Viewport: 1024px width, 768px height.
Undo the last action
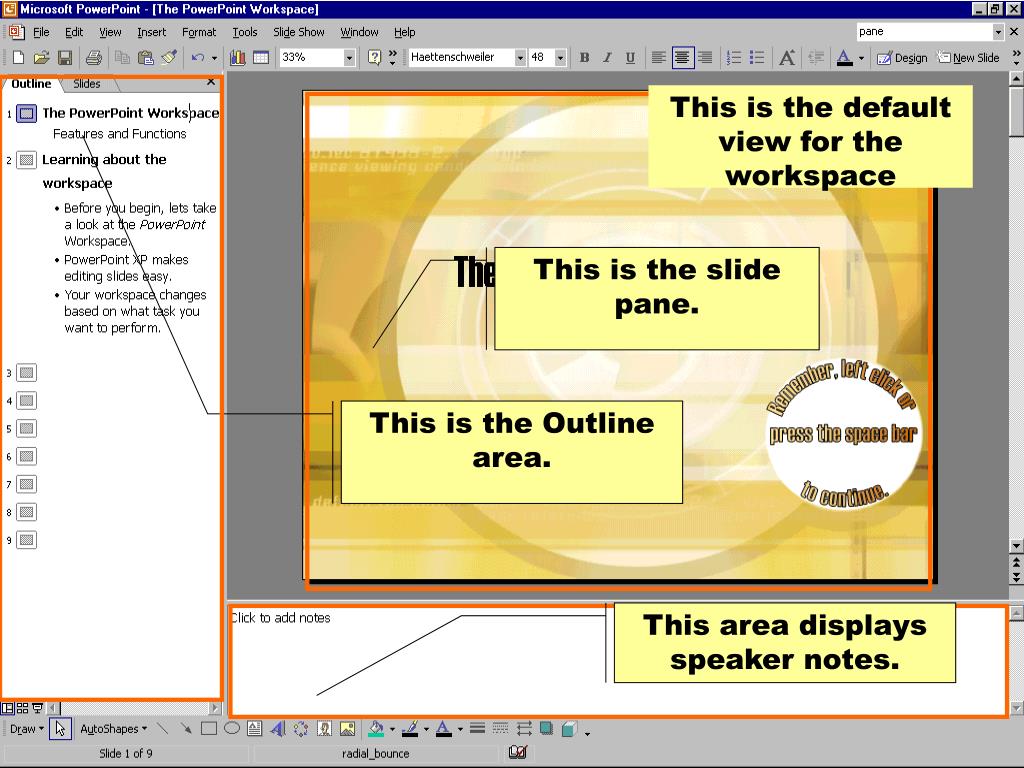pyautogui.click(x=197, y=57)
